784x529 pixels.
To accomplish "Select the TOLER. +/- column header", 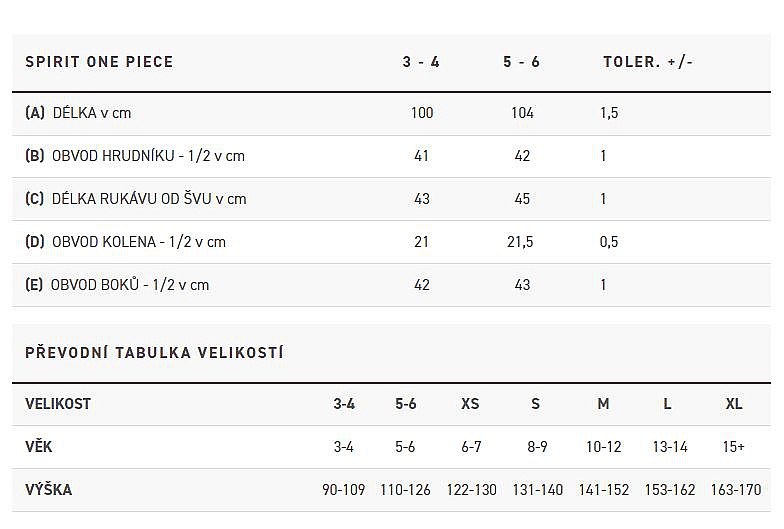I will click(647, 62).
